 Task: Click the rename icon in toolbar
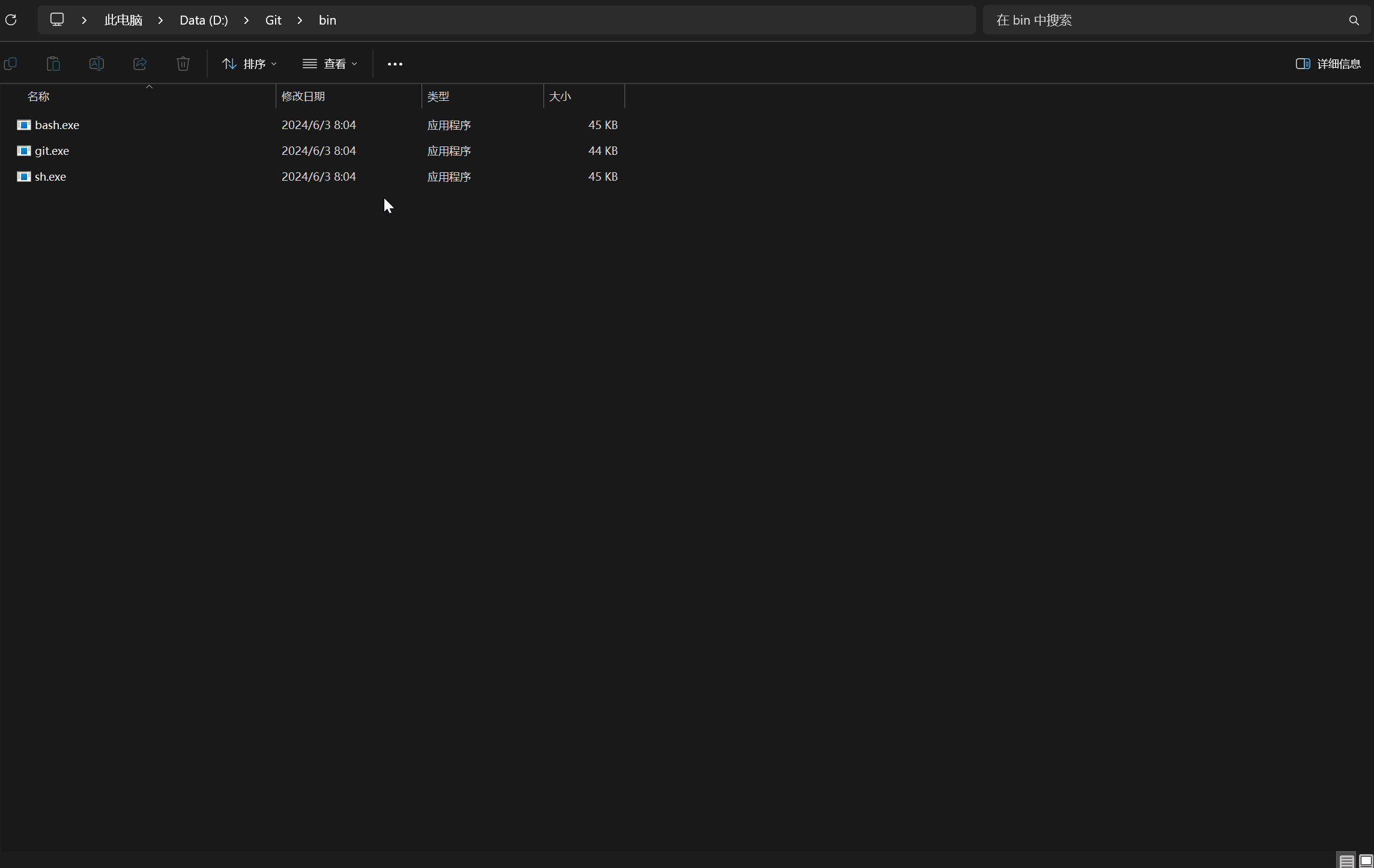[x=97, y=64]
